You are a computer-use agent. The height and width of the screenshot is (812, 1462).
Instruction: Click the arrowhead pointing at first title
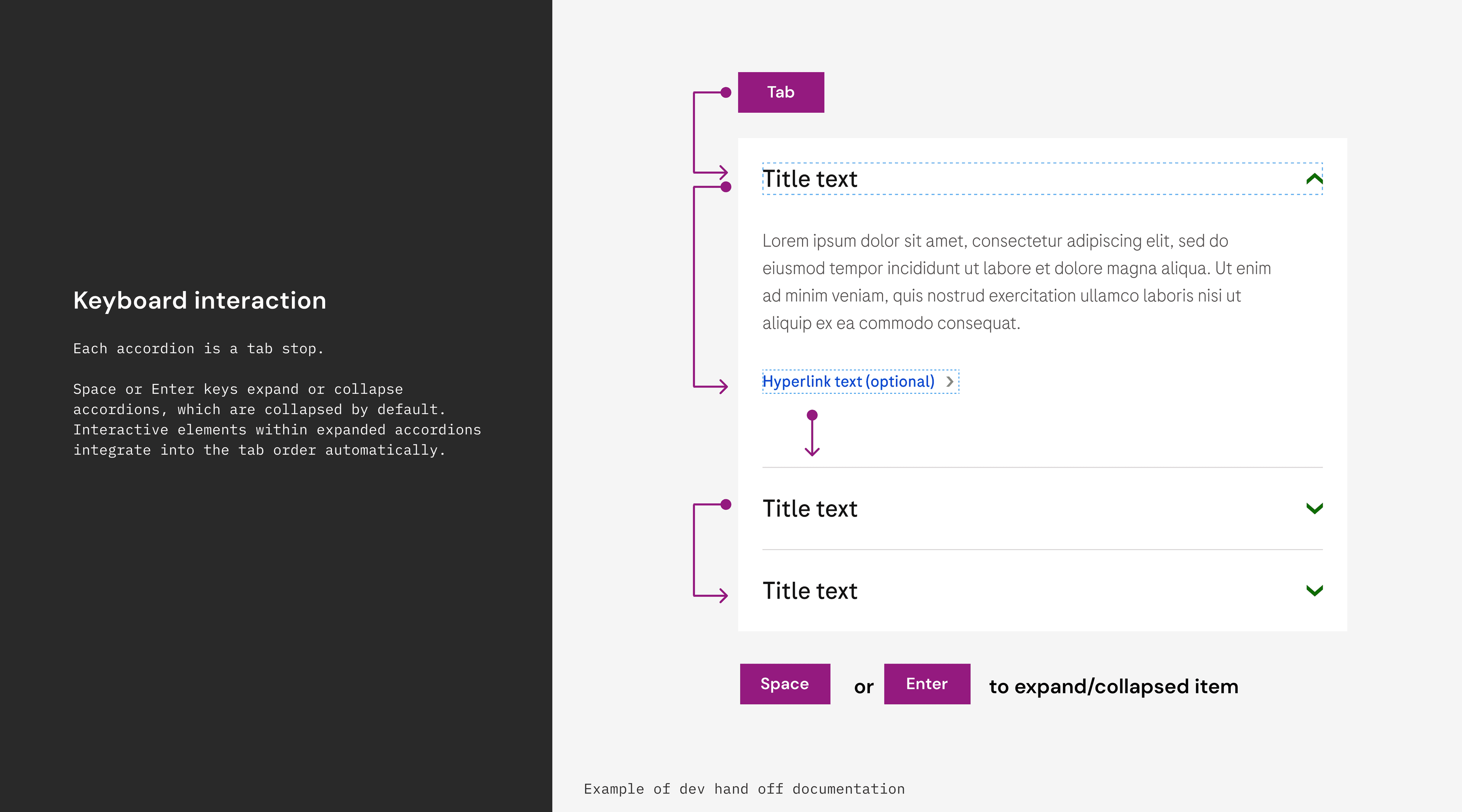click(x=722, y=172)
